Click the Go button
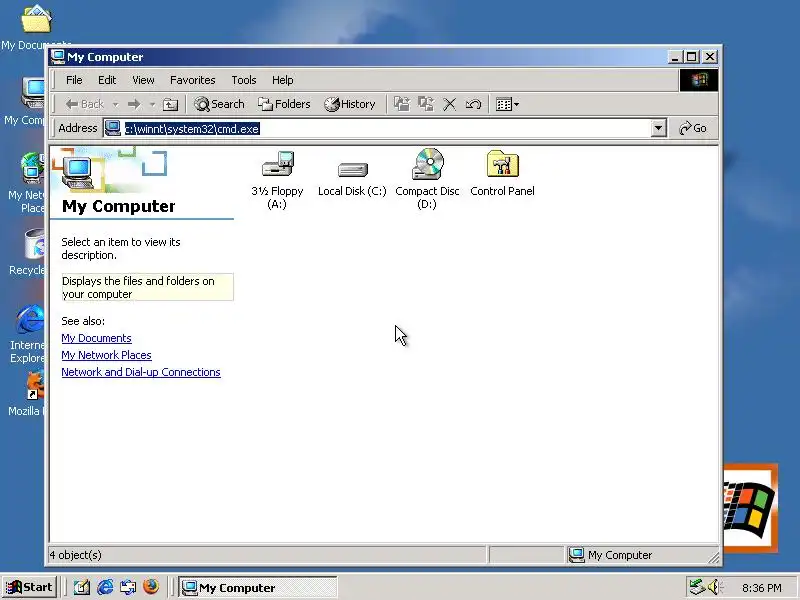This screenshot has height=600, width=800. click(x=693, y=129)
